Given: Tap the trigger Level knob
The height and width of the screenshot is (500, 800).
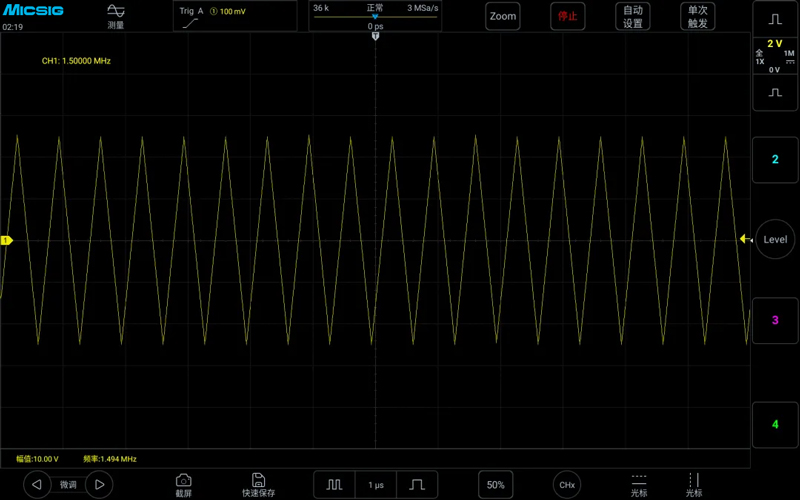Looking at the screenshot, I should [775, 239].
